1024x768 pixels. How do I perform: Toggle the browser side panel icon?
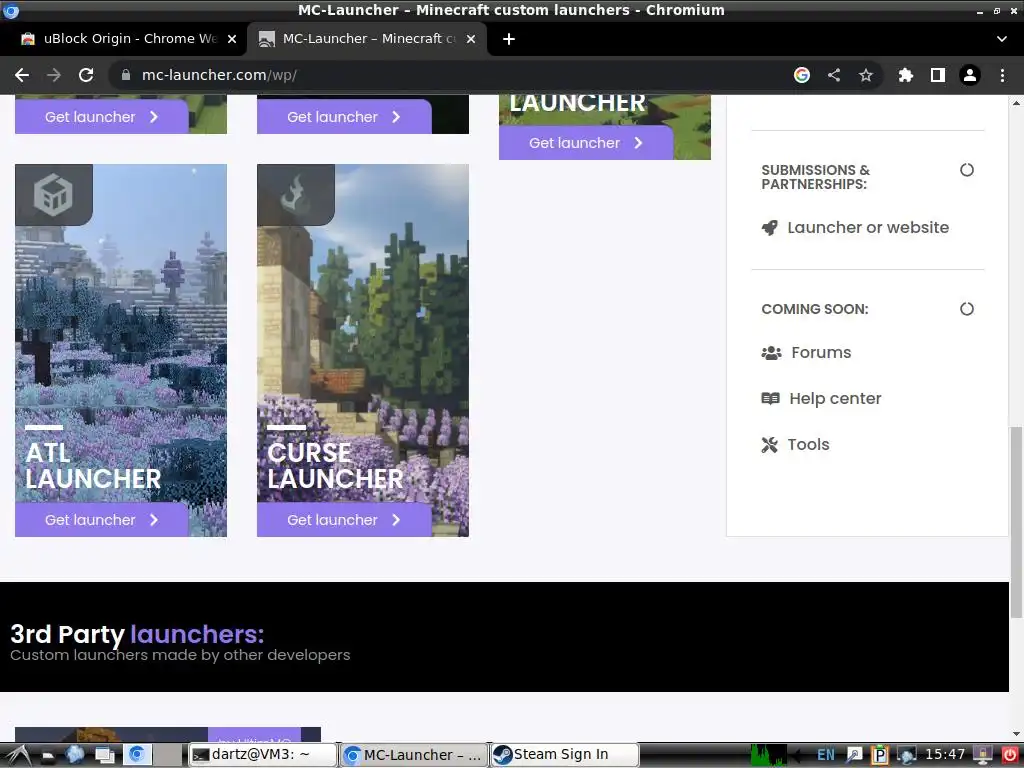tap(938, 75)
